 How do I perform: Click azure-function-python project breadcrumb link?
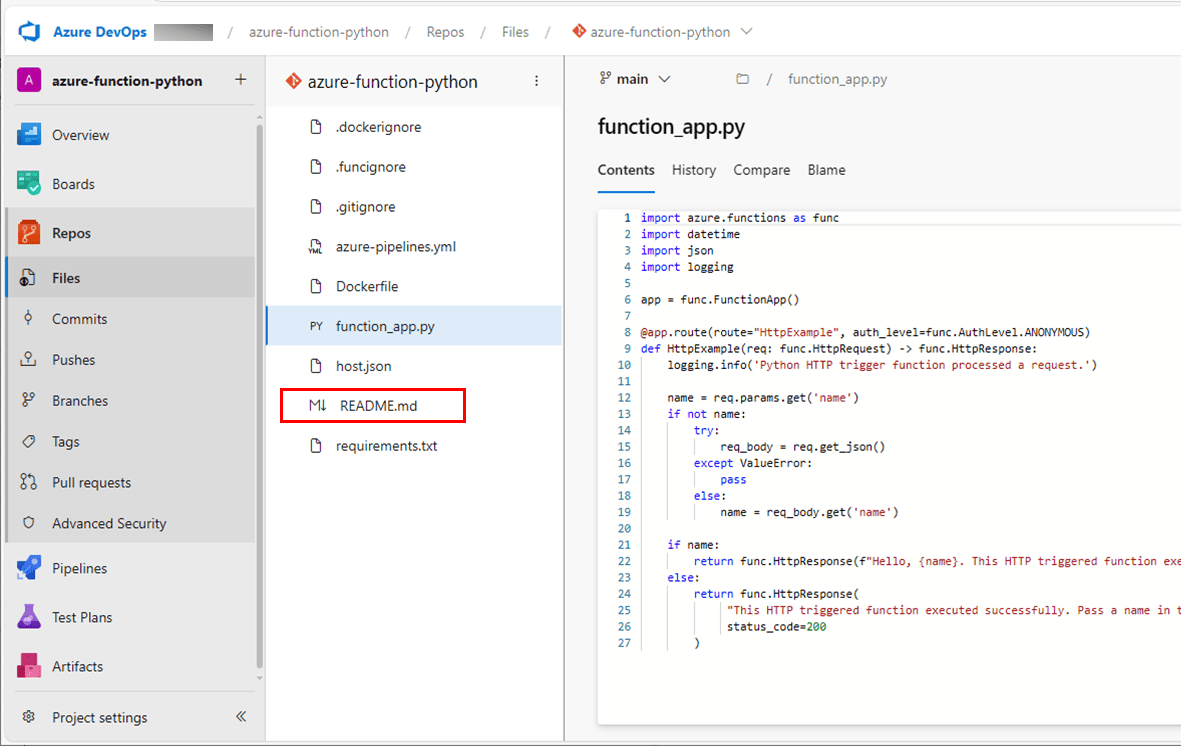pos(319,32)
